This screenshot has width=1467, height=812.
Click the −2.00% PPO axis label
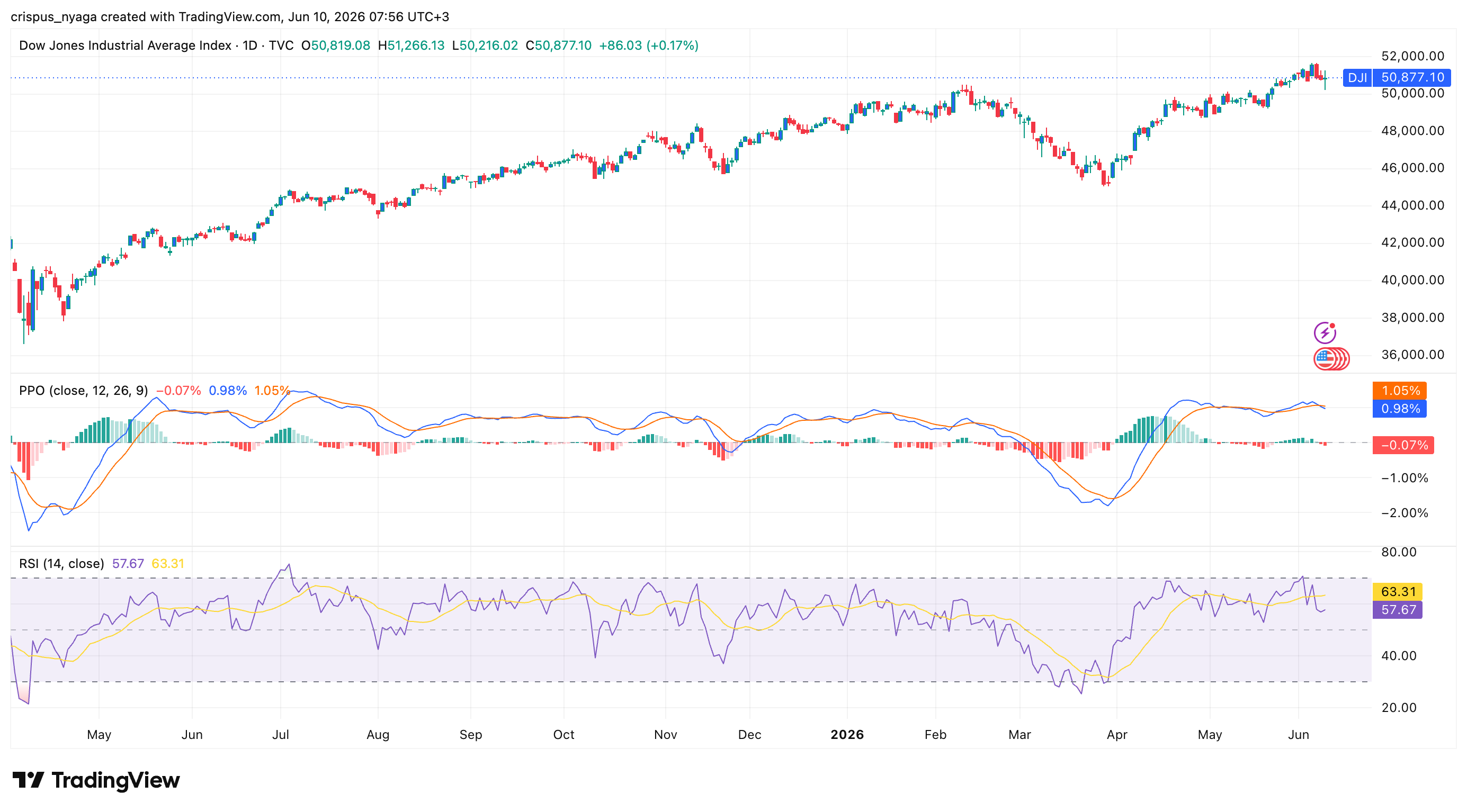coord(1405,513)
